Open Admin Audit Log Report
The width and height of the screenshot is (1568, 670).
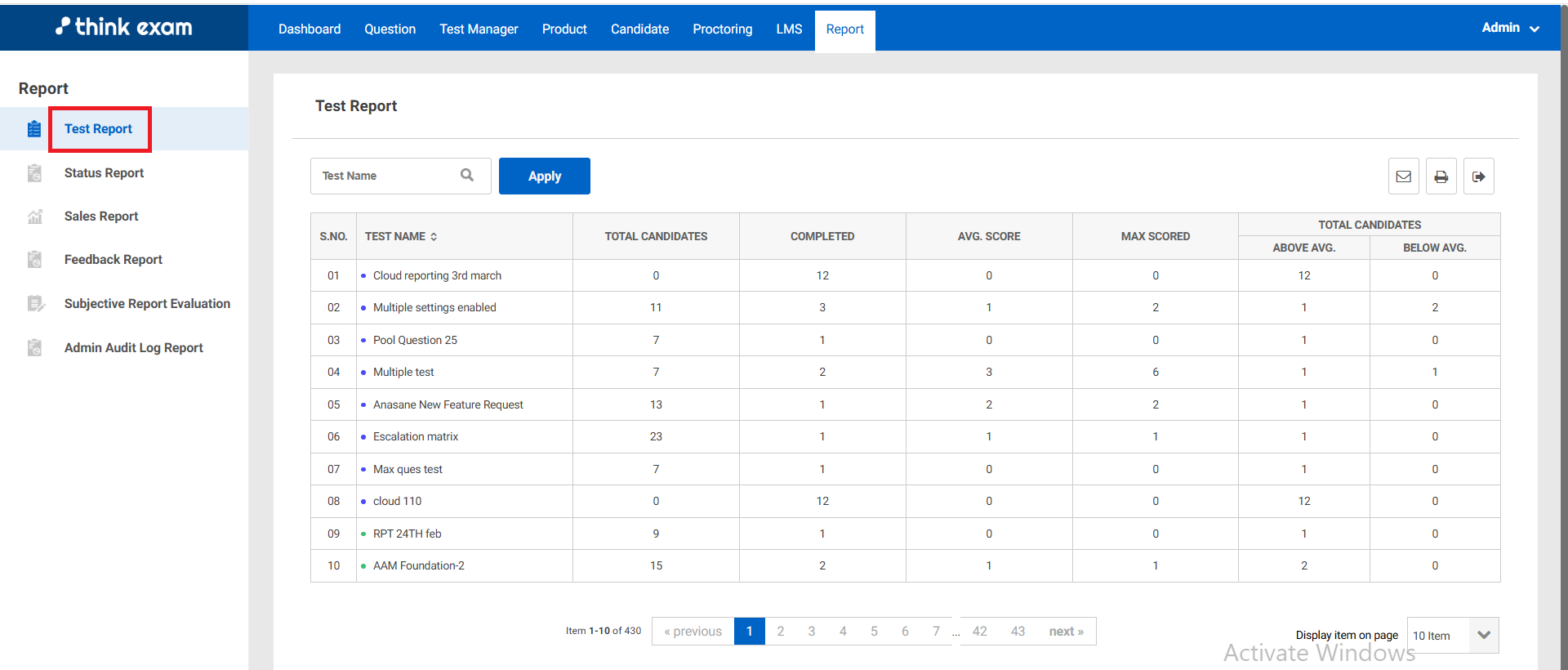pos(133,348)
